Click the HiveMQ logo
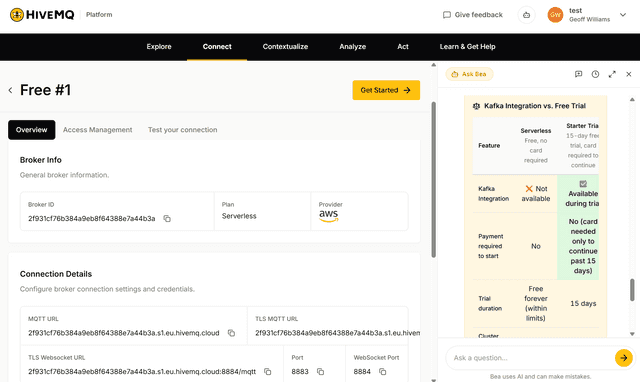The width and height of the screenshot is (640, 382). tap(42, 15)
